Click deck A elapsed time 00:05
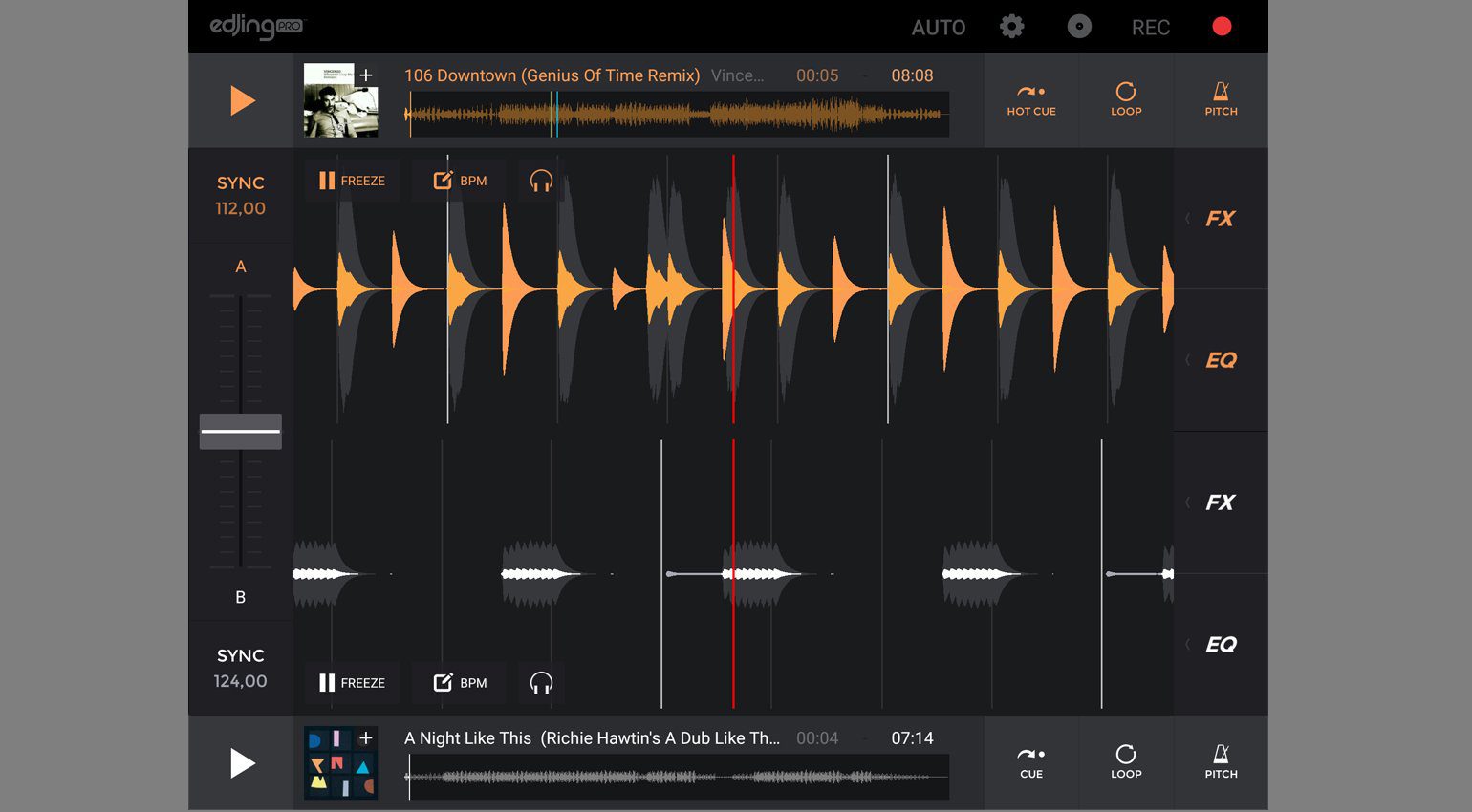The image size is (1472, 812). tap(817, 75)
